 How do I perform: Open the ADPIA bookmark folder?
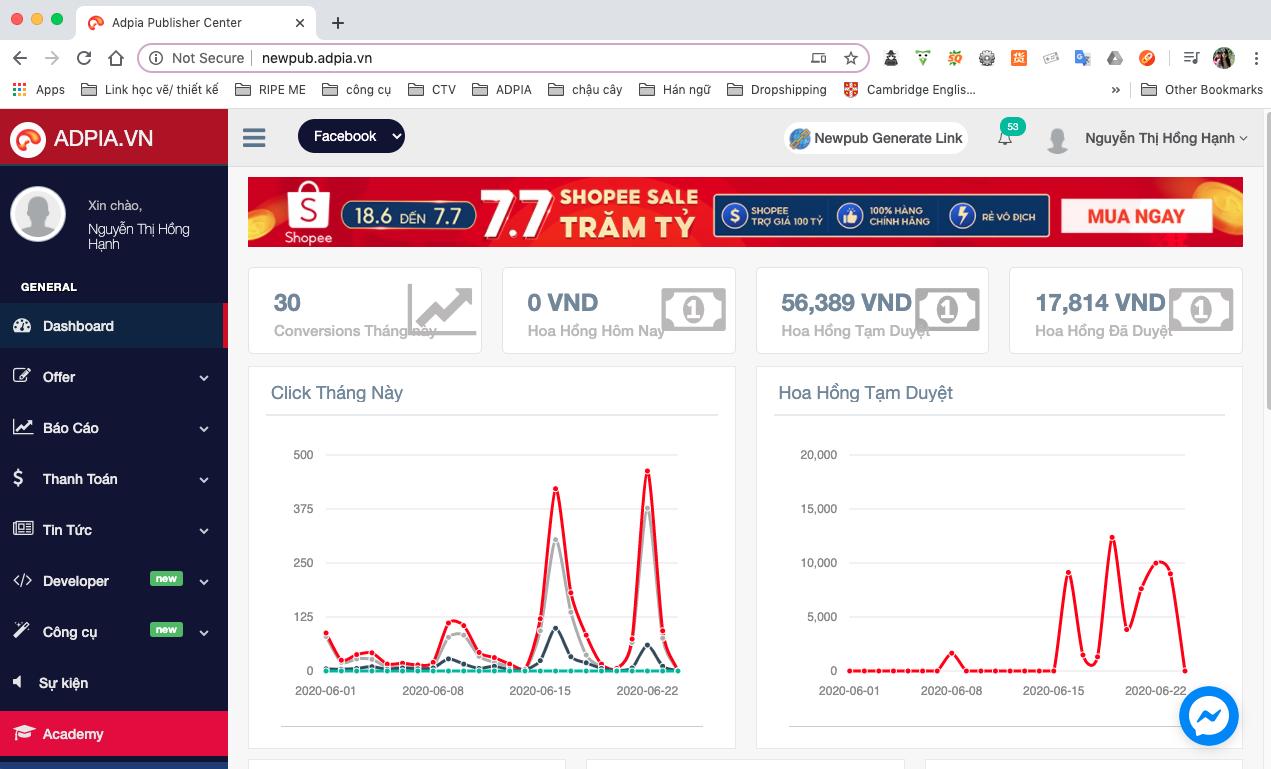[501, 89]
